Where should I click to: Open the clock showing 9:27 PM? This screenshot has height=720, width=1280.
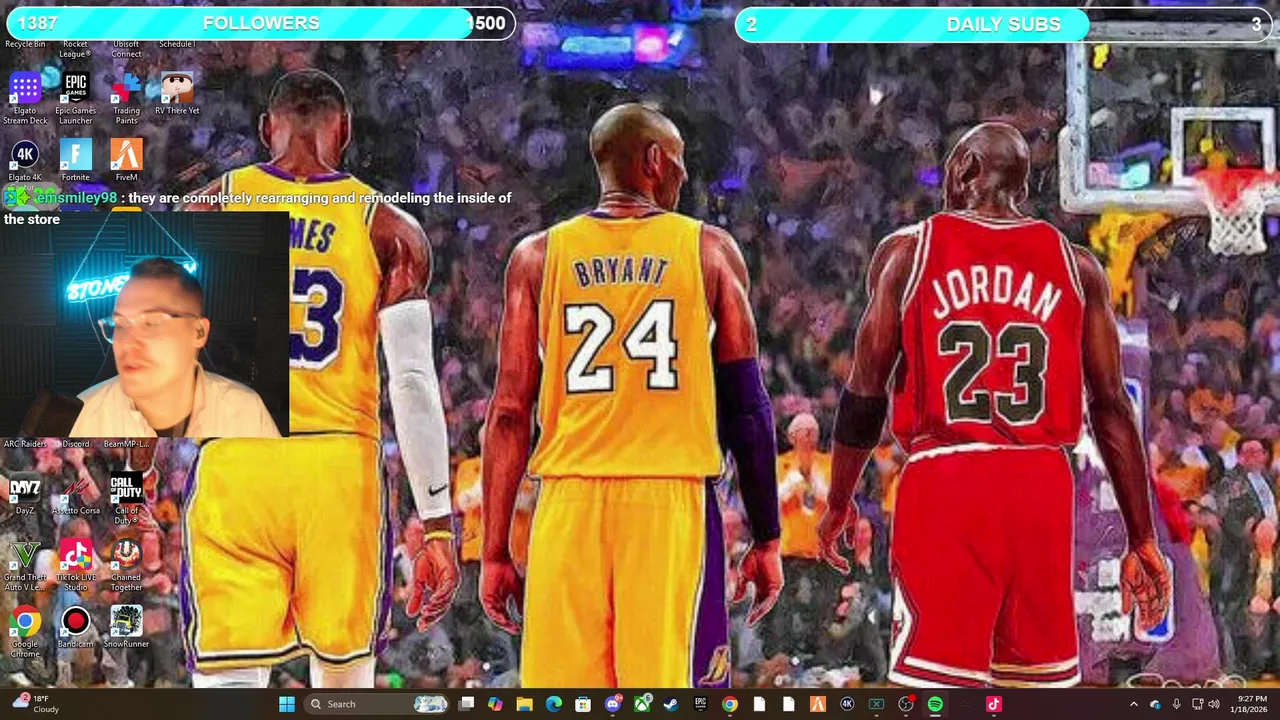point(1249,704)
